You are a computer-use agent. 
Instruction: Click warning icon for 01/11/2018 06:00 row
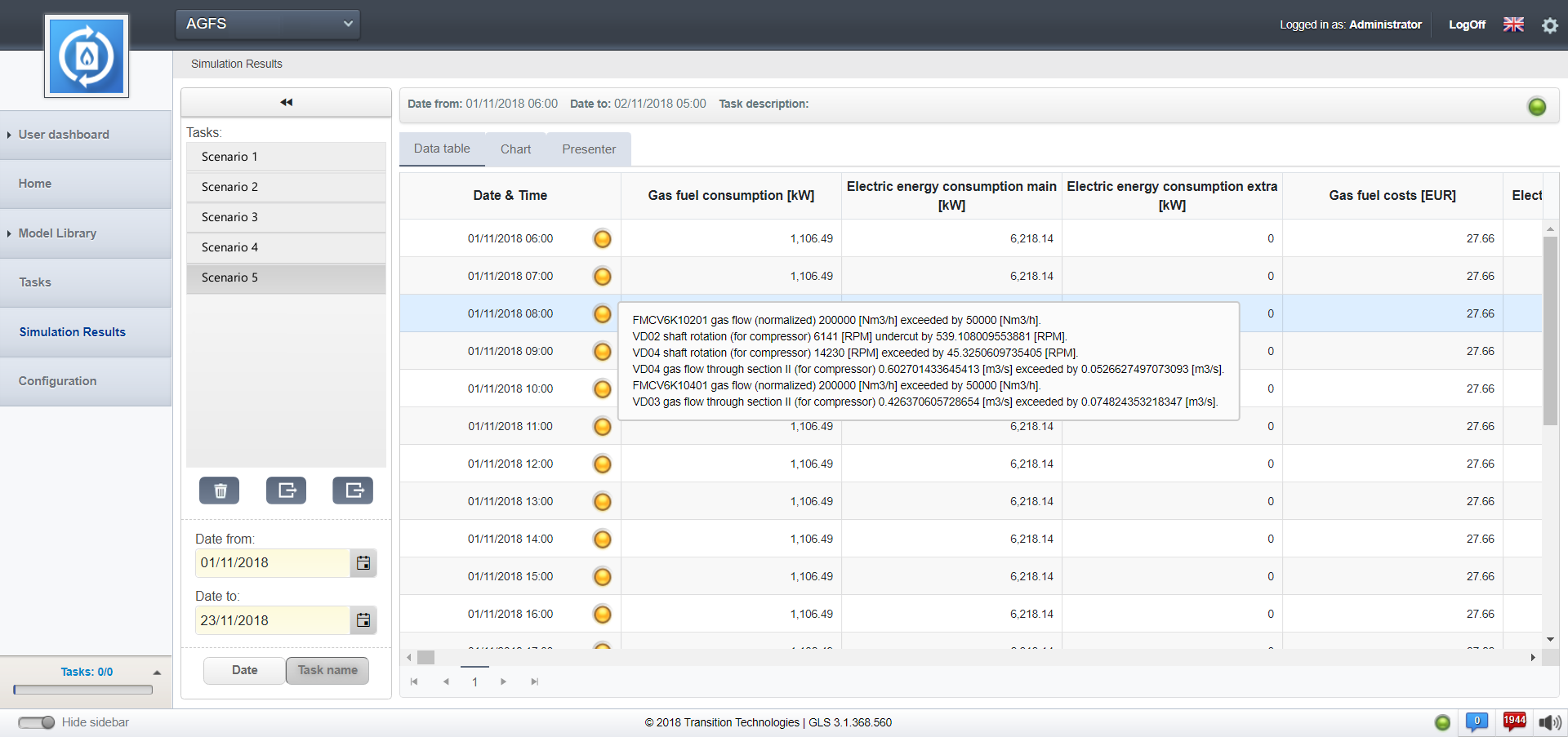coord(602,239)
